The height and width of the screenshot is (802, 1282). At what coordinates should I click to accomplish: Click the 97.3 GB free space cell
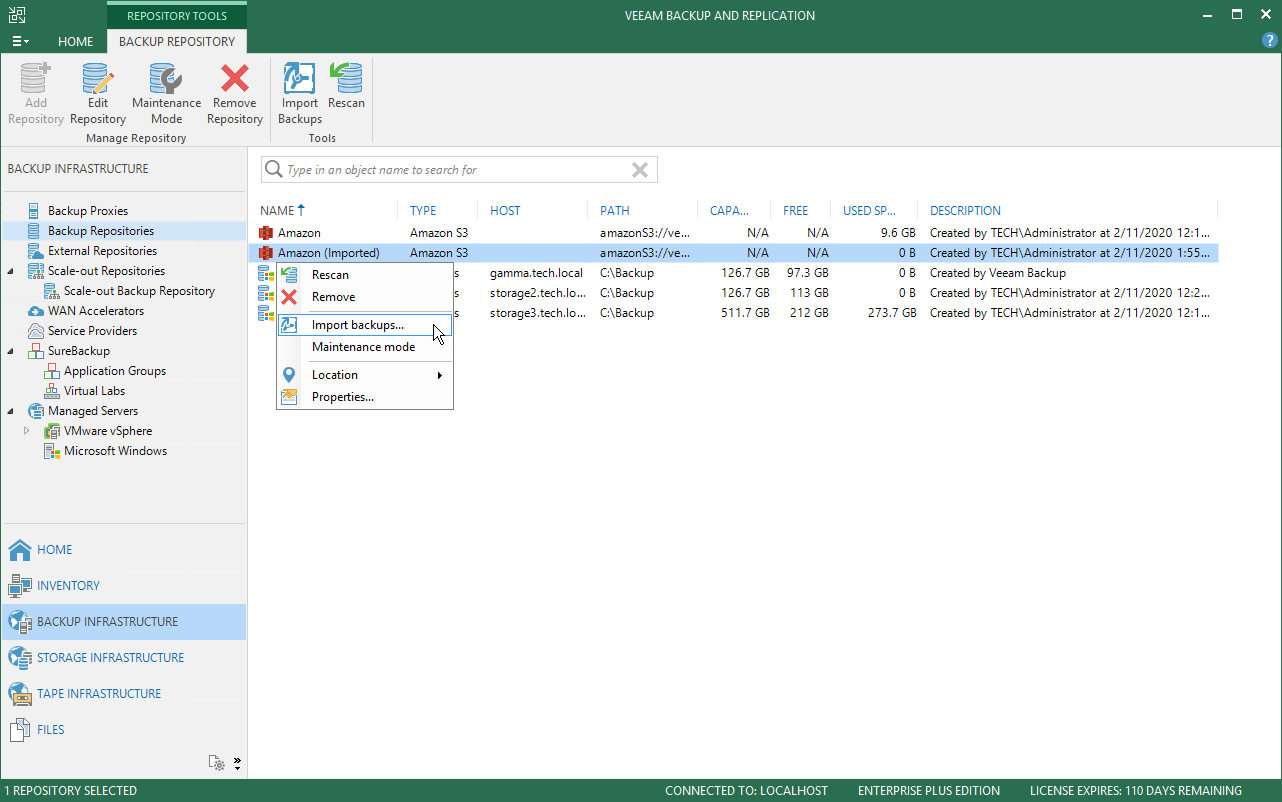[x=806, y=273]
